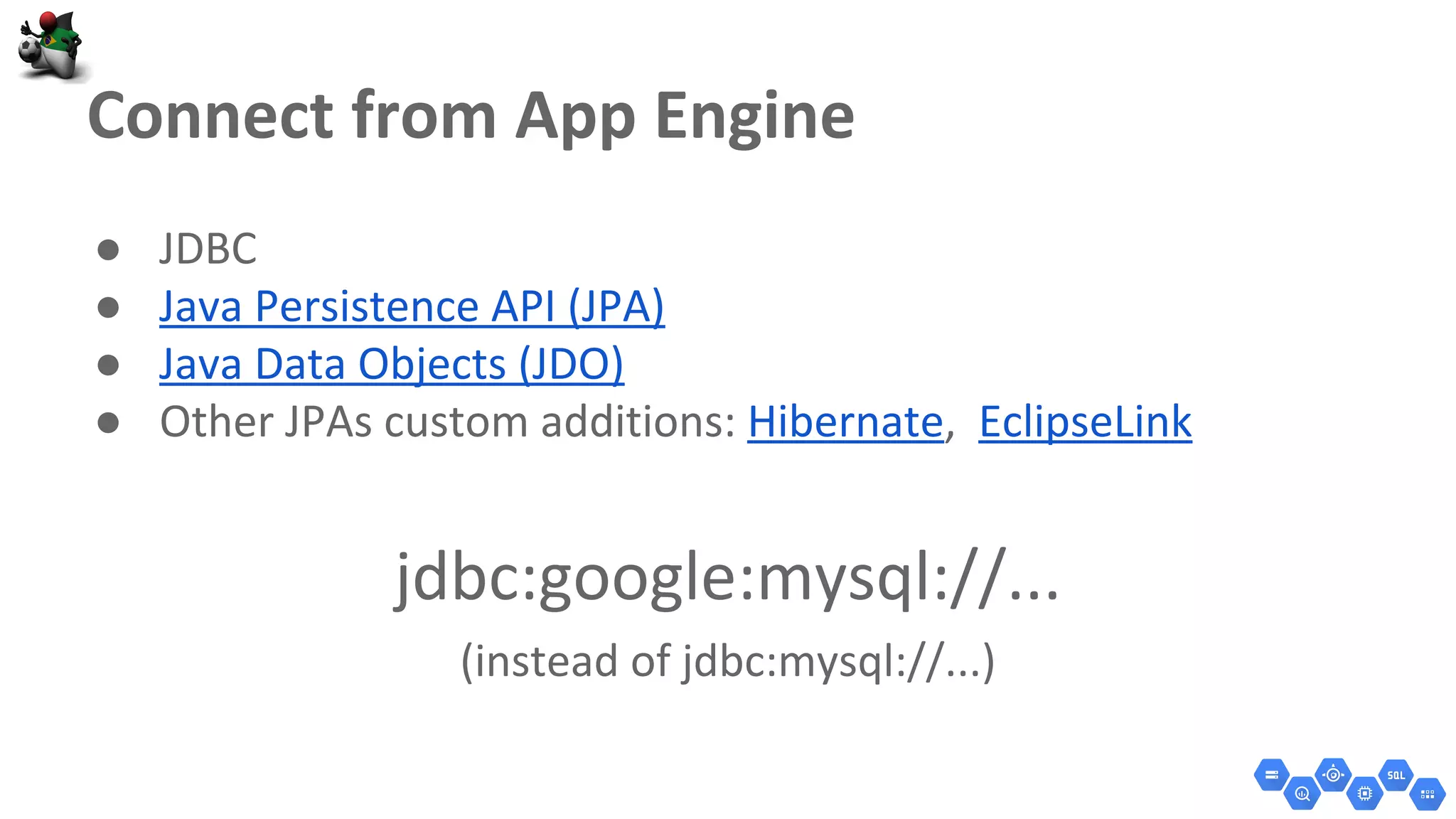Click the bullet before Java Persistence API

[108, 307]
